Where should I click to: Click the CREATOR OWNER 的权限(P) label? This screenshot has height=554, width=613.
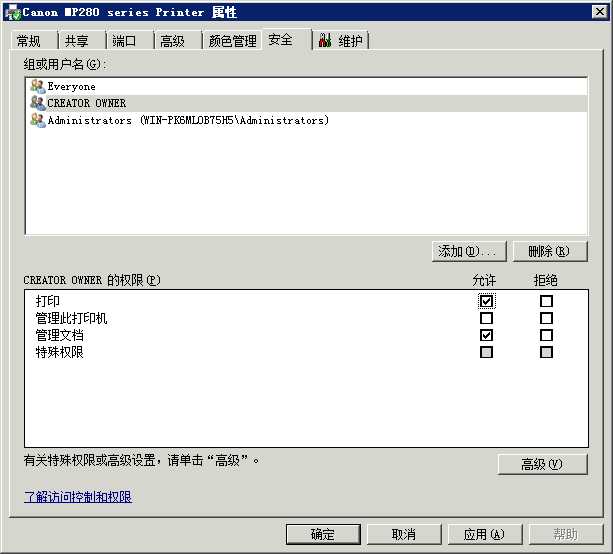coord(92,280)
